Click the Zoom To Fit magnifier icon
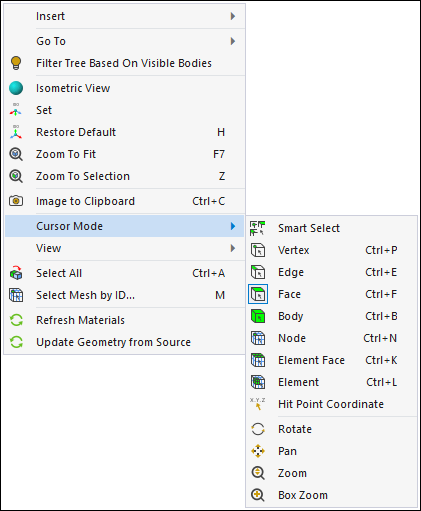Screen dimensions: 421x511 click(x=16, y=154)
